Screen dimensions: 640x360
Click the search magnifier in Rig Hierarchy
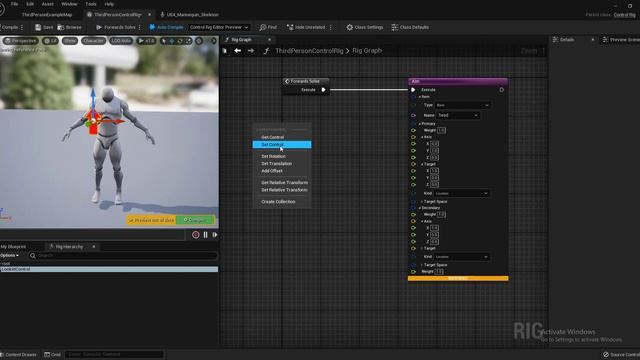(33, 256)
